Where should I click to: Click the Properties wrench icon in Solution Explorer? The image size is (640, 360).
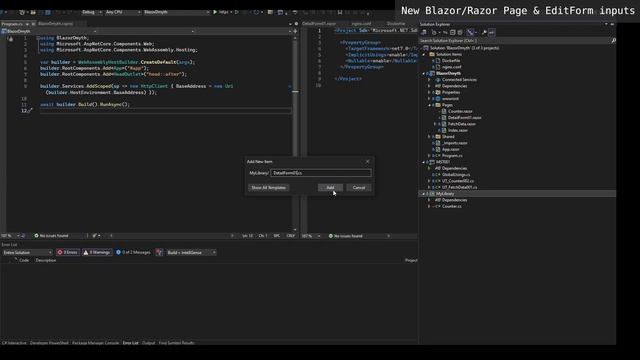[484, 32]
